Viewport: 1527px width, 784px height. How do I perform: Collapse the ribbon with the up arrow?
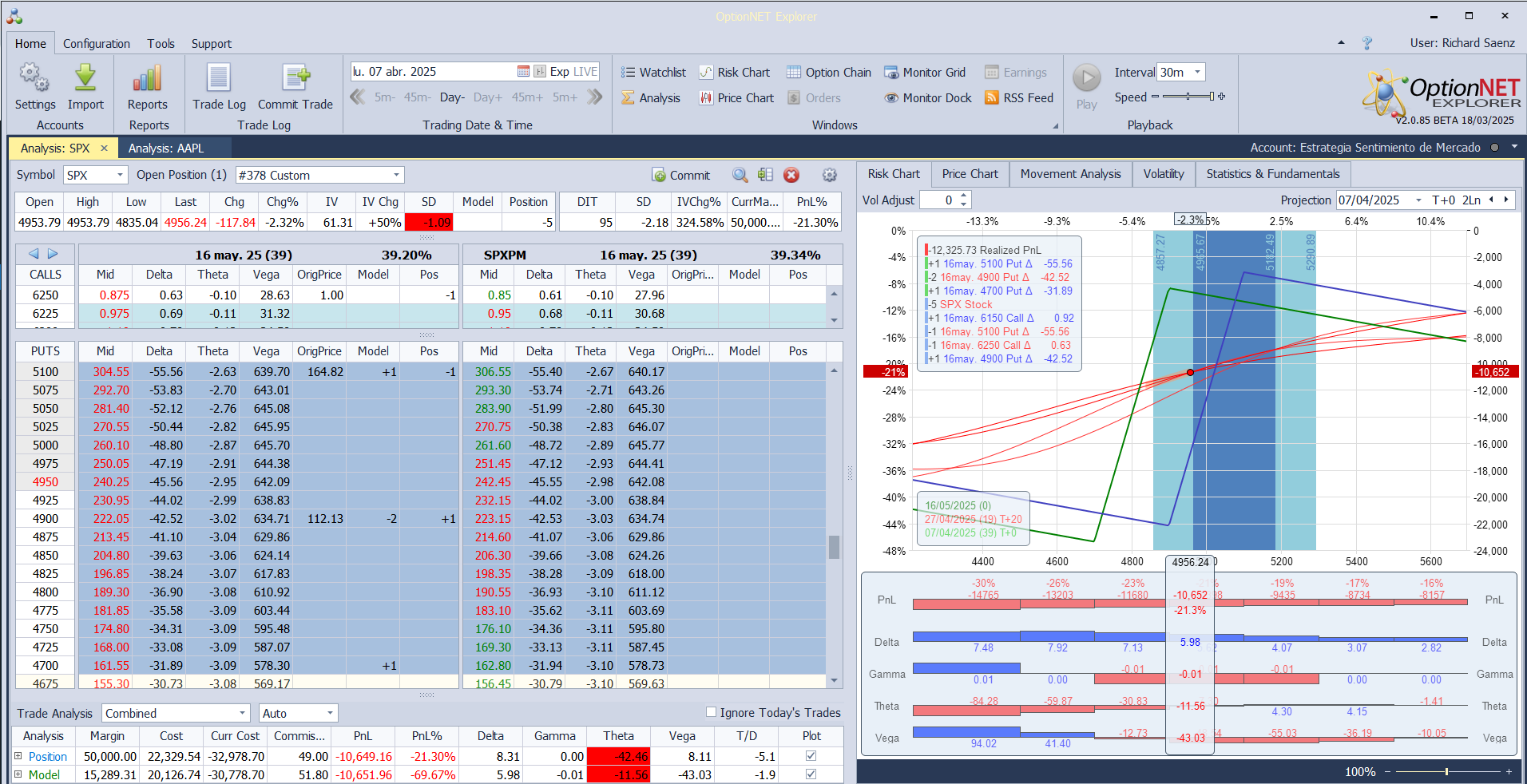pos(1341,43)
